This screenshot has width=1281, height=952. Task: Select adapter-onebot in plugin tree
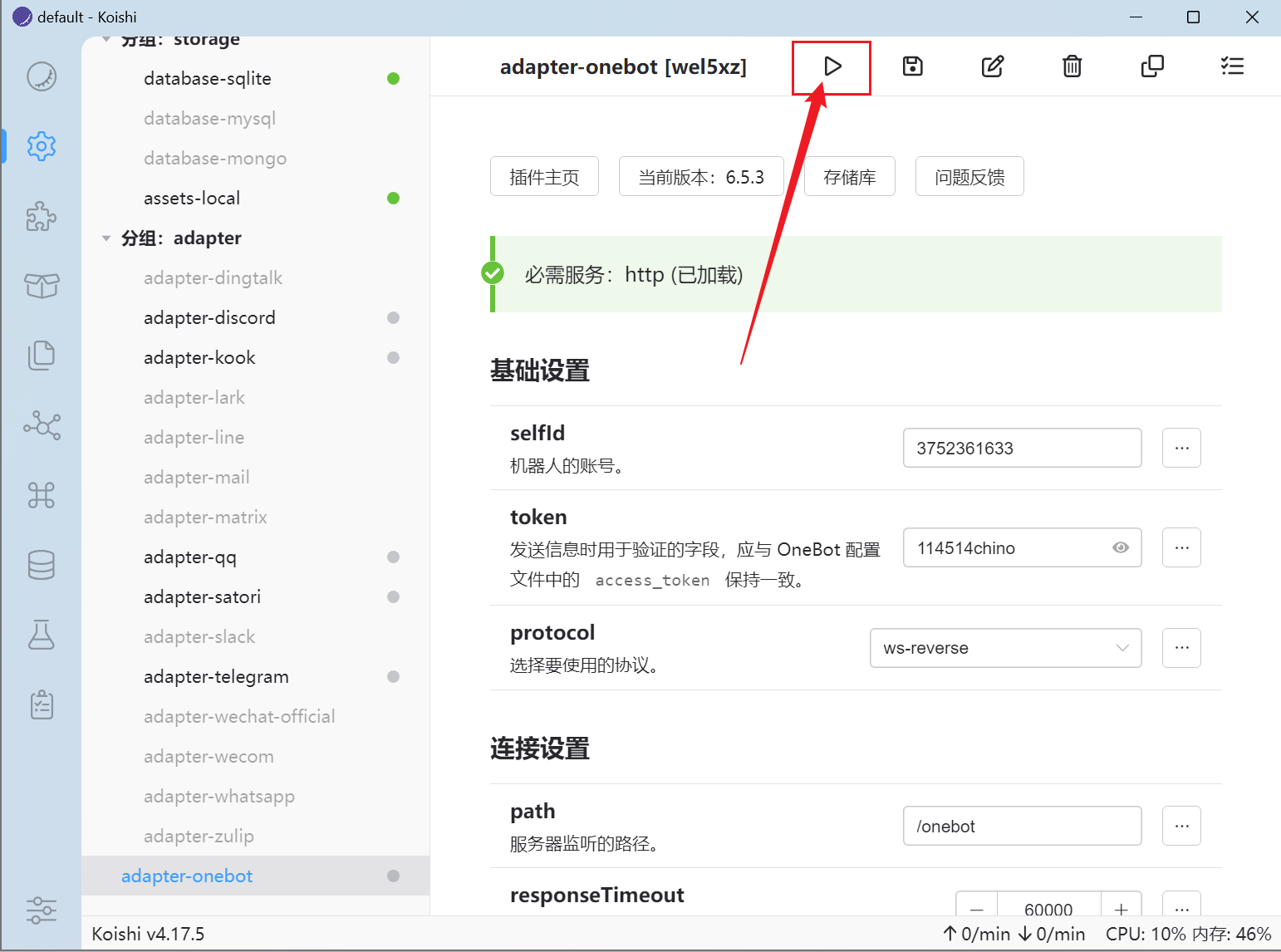[x=255, y=876]
